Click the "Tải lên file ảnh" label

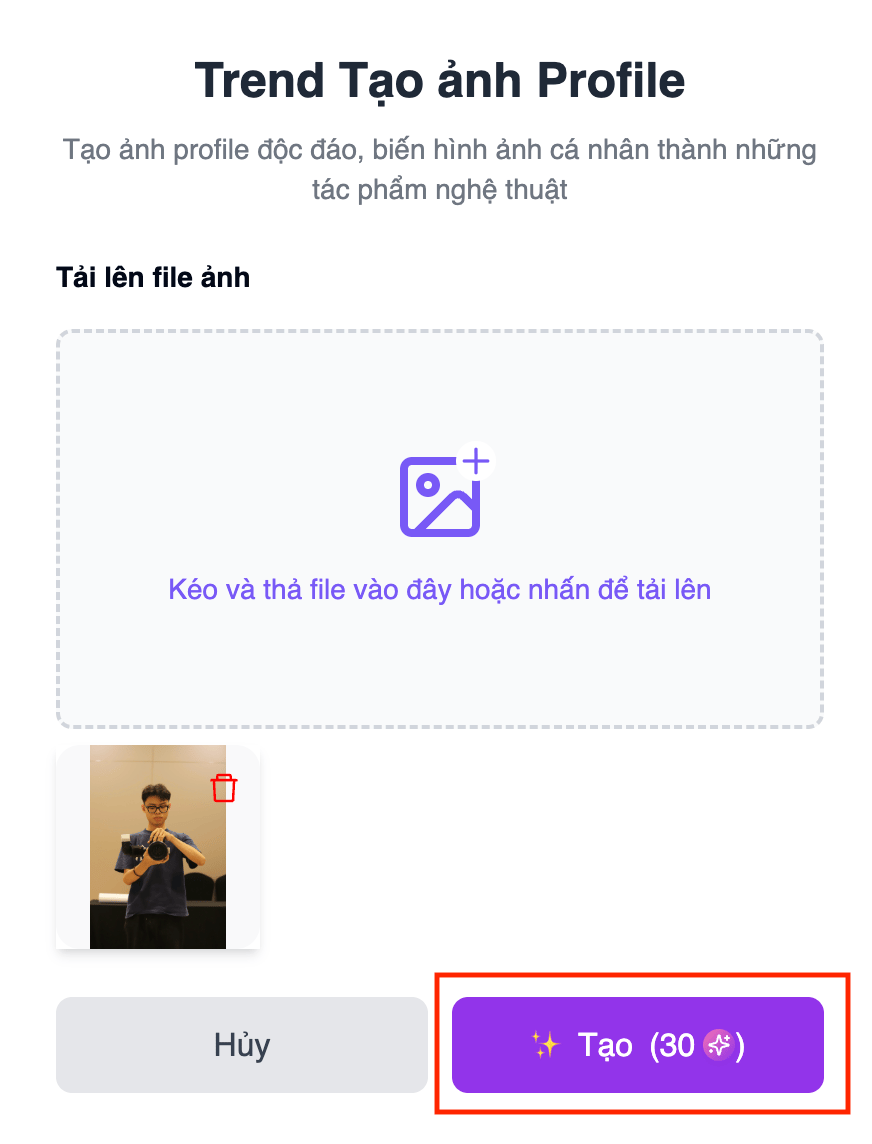point(153,278)
